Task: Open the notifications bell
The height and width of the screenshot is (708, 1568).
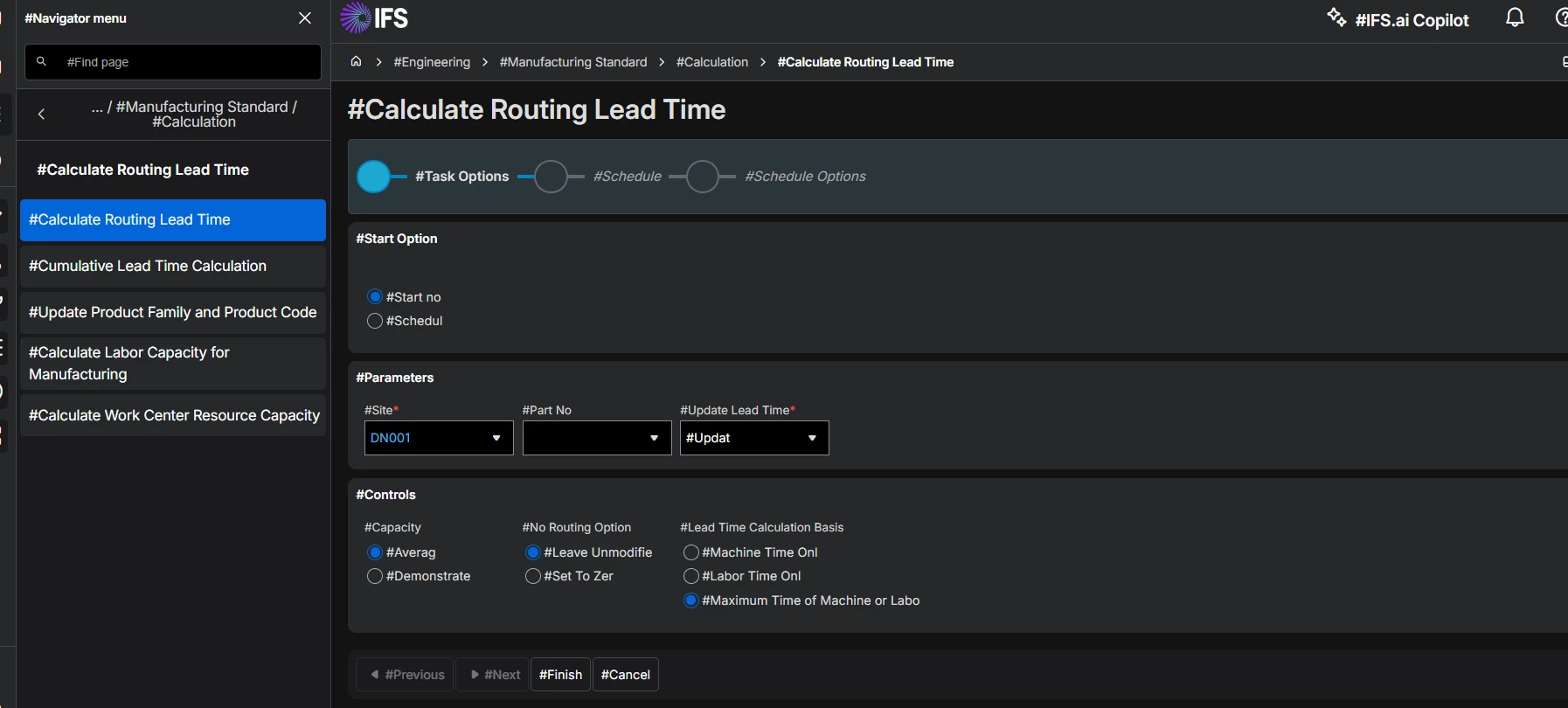Action: pyautogui.click(x=1515, y=18)
